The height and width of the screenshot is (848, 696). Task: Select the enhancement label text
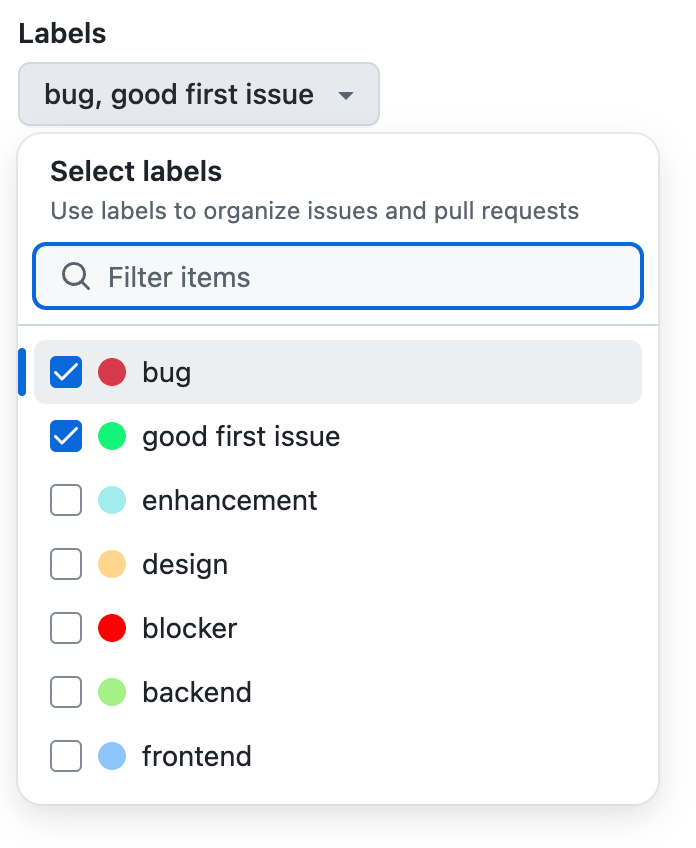coord(230,500)
